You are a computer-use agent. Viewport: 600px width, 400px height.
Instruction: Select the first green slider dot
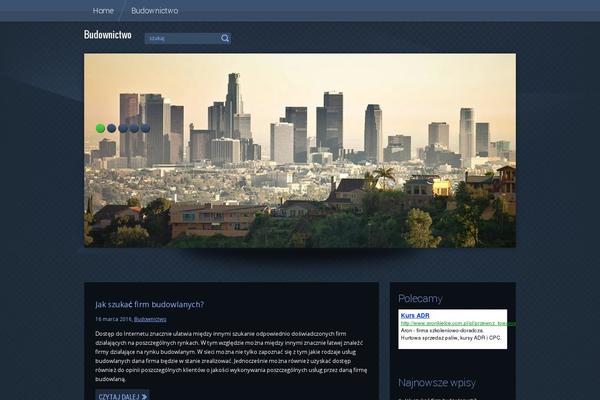coord(100,128)
